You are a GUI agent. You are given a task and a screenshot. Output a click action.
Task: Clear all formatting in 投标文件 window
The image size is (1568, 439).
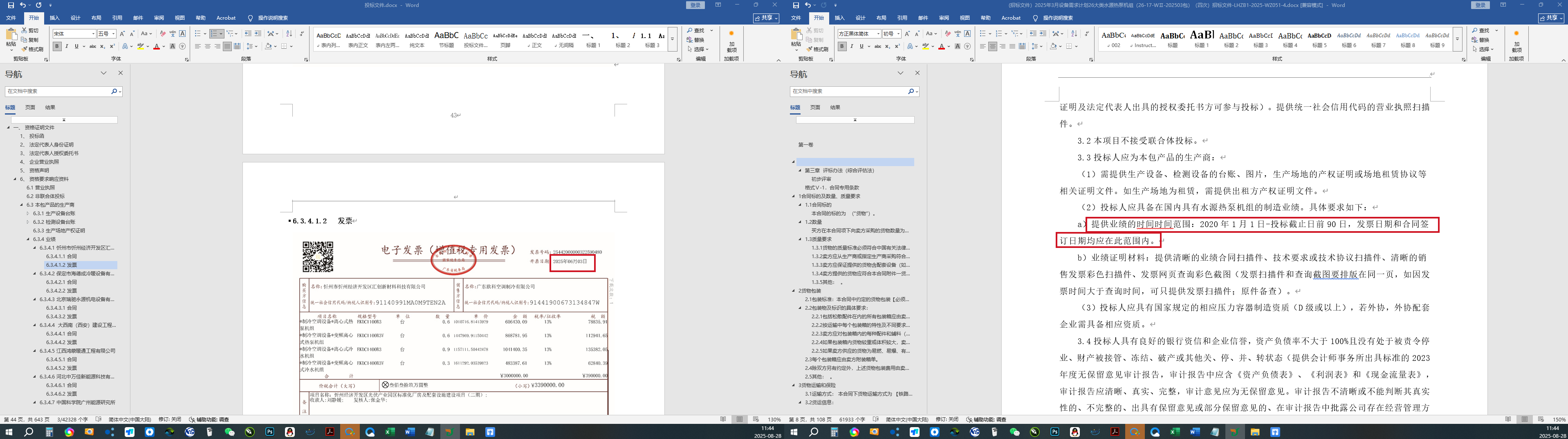point(162,34)
